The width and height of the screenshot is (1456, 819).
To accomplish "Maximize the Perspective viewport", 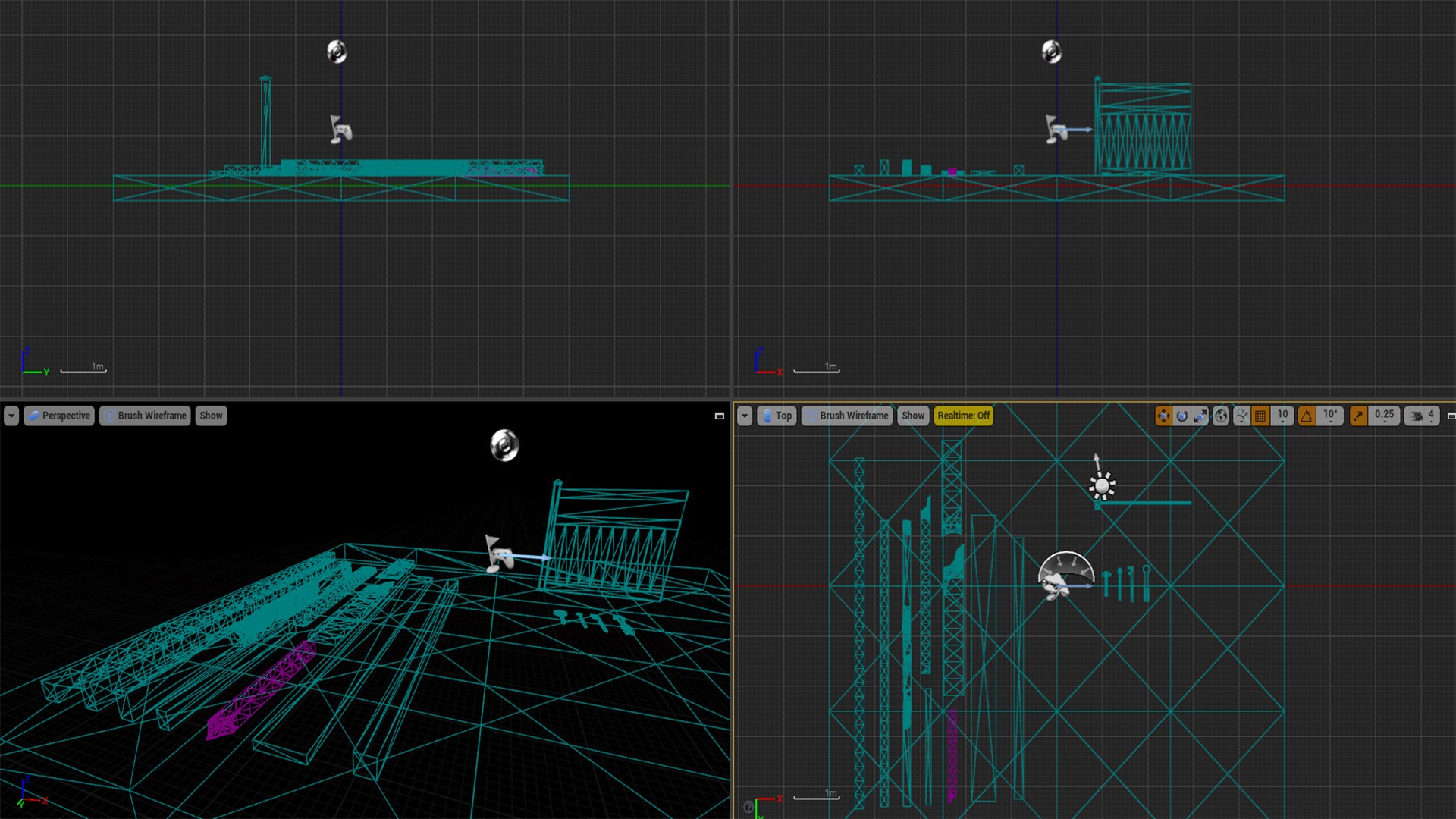I will click(719, 416).
